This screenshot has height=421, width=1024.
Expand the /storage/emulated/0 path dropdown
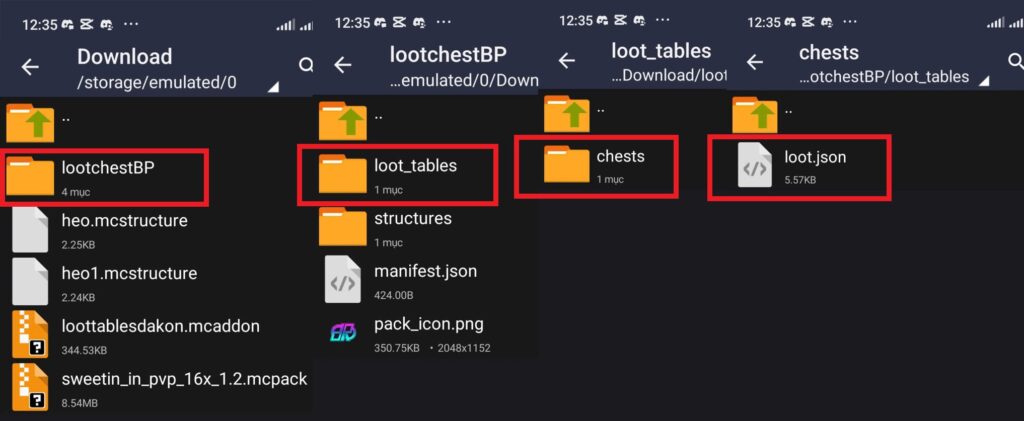tap(273, 86)
